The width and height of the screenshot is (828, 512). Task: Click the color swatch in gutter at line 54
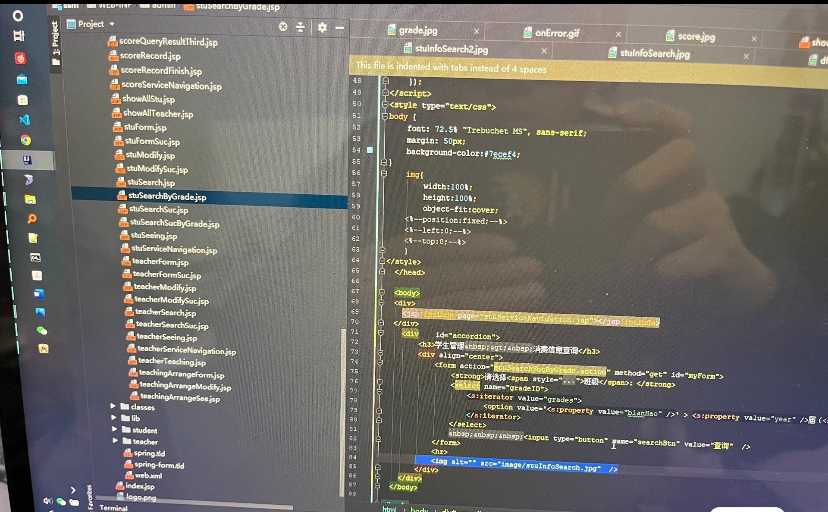[x=370, y=150]
